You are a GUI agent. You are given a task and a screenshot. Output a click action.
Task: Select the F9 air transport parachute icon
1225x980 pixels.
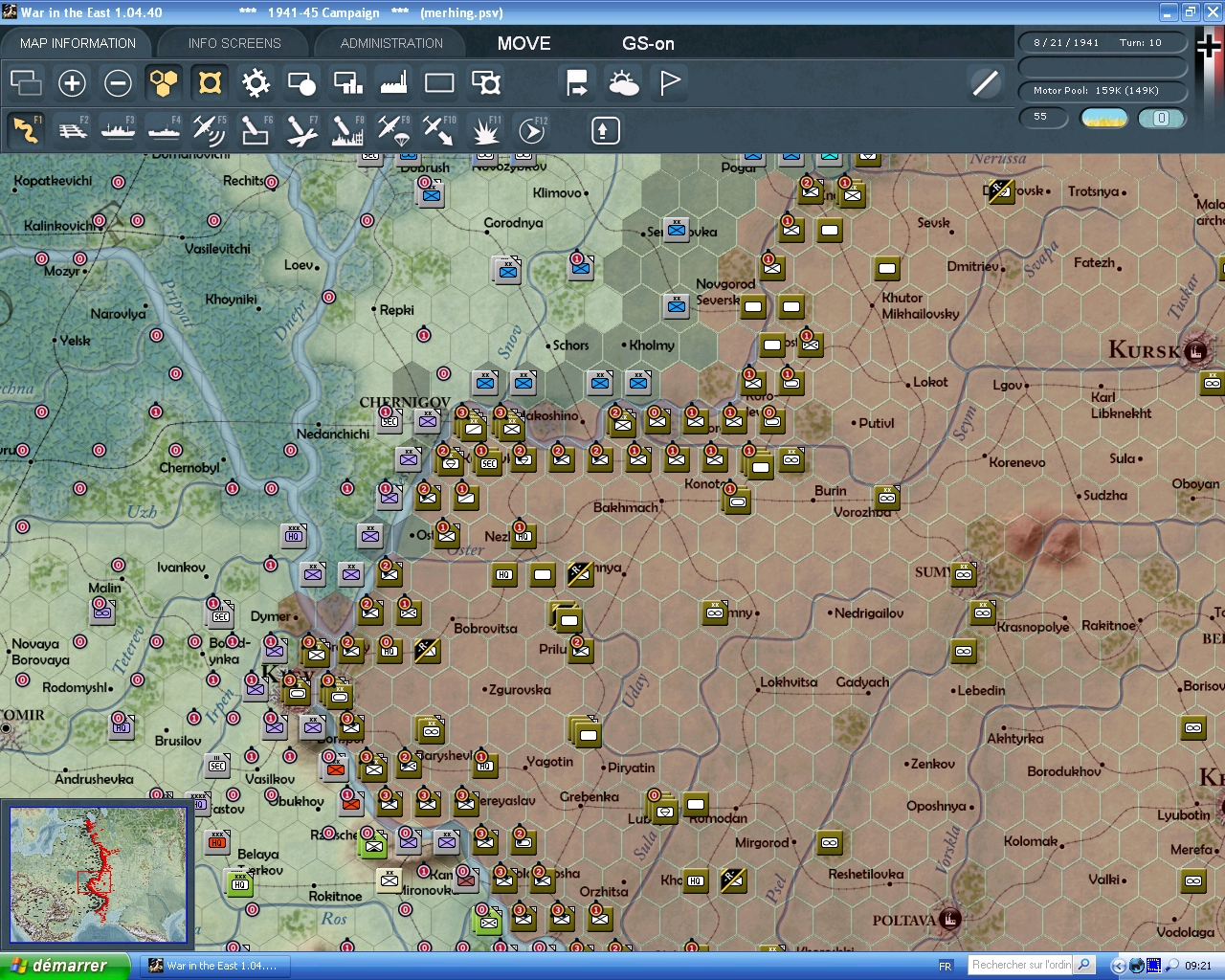pos(393,130)
